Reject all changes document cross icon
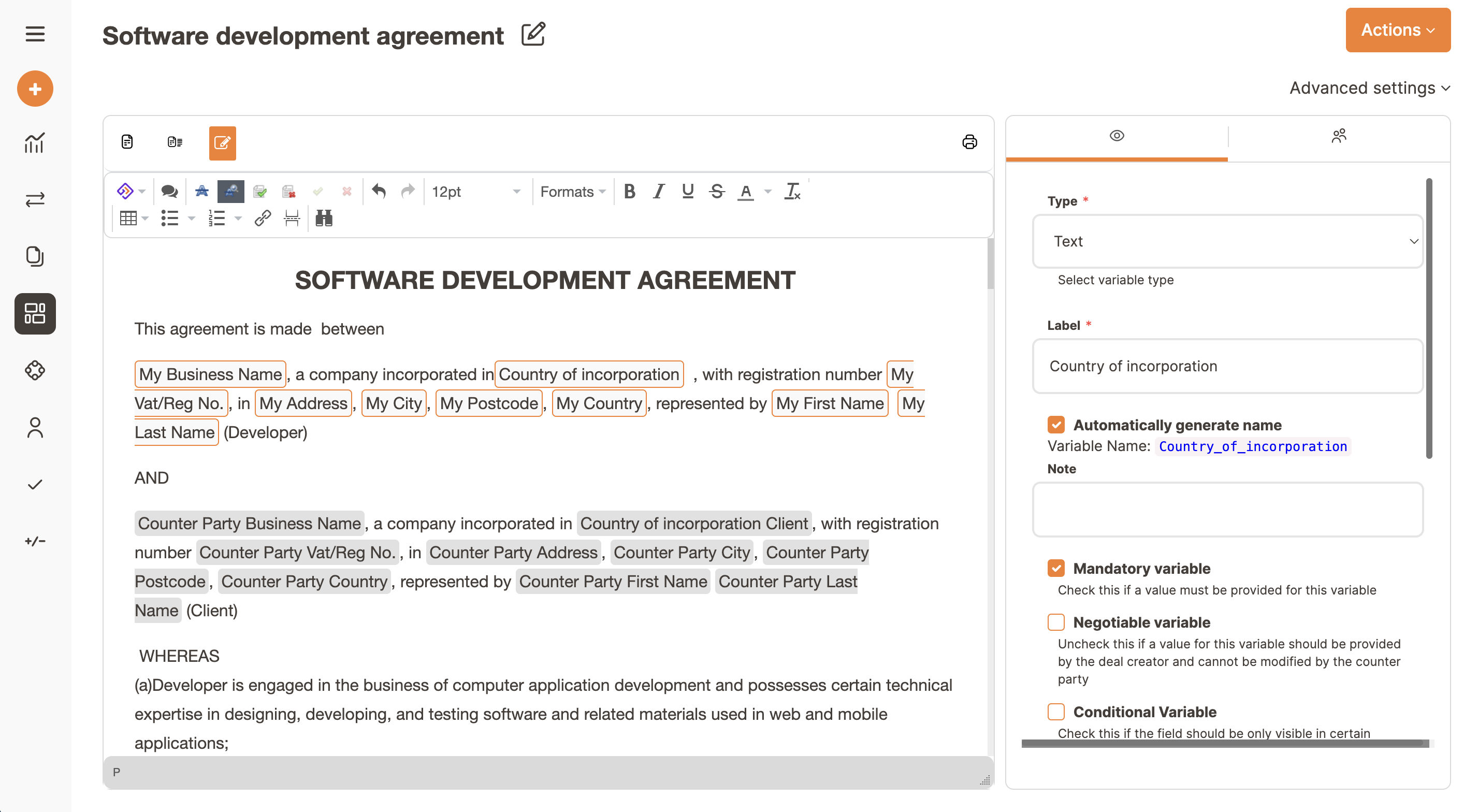This screenshot has height=812, width=1478. coord(288,191)
